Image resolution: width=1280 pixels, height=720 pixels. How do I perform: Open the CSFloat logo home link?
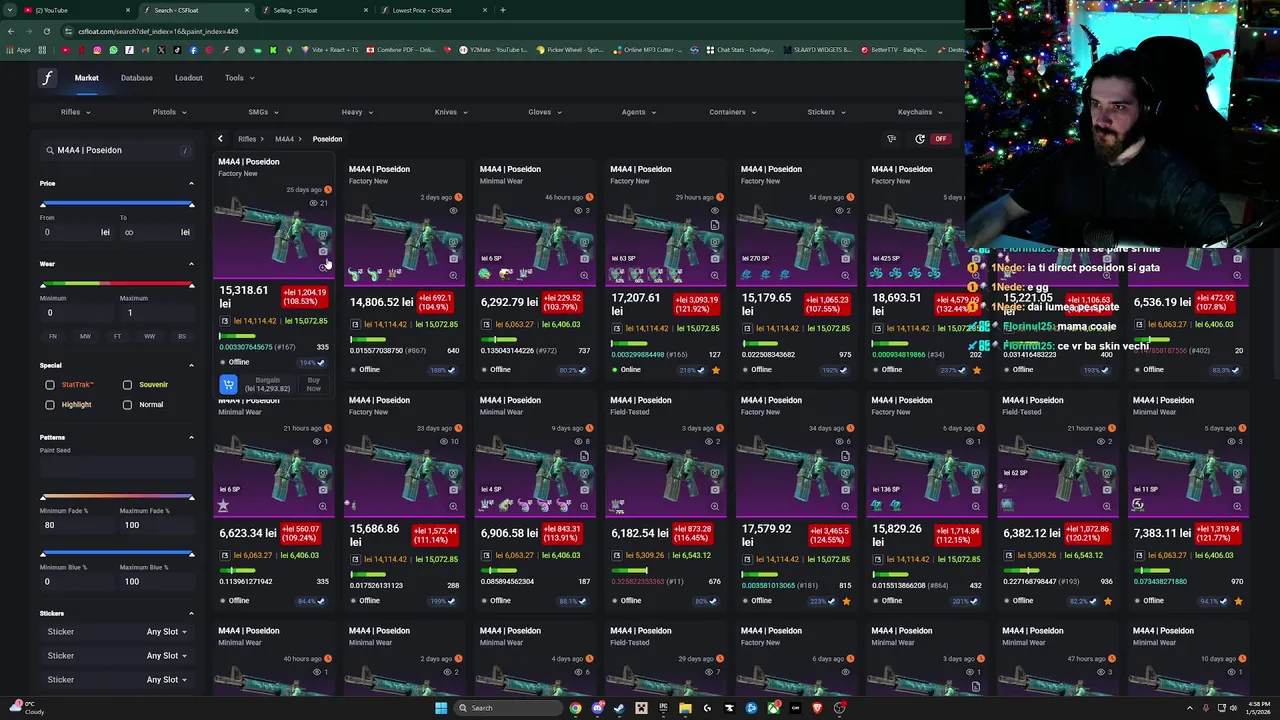pos(47,78)
